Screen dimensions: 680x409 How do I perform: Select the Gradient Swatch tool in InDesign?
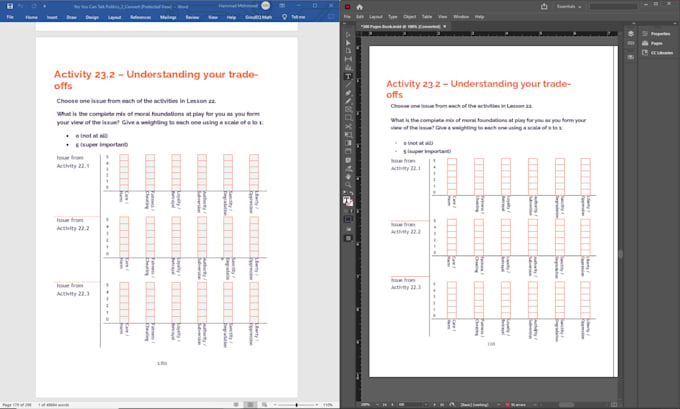[348, 143]
